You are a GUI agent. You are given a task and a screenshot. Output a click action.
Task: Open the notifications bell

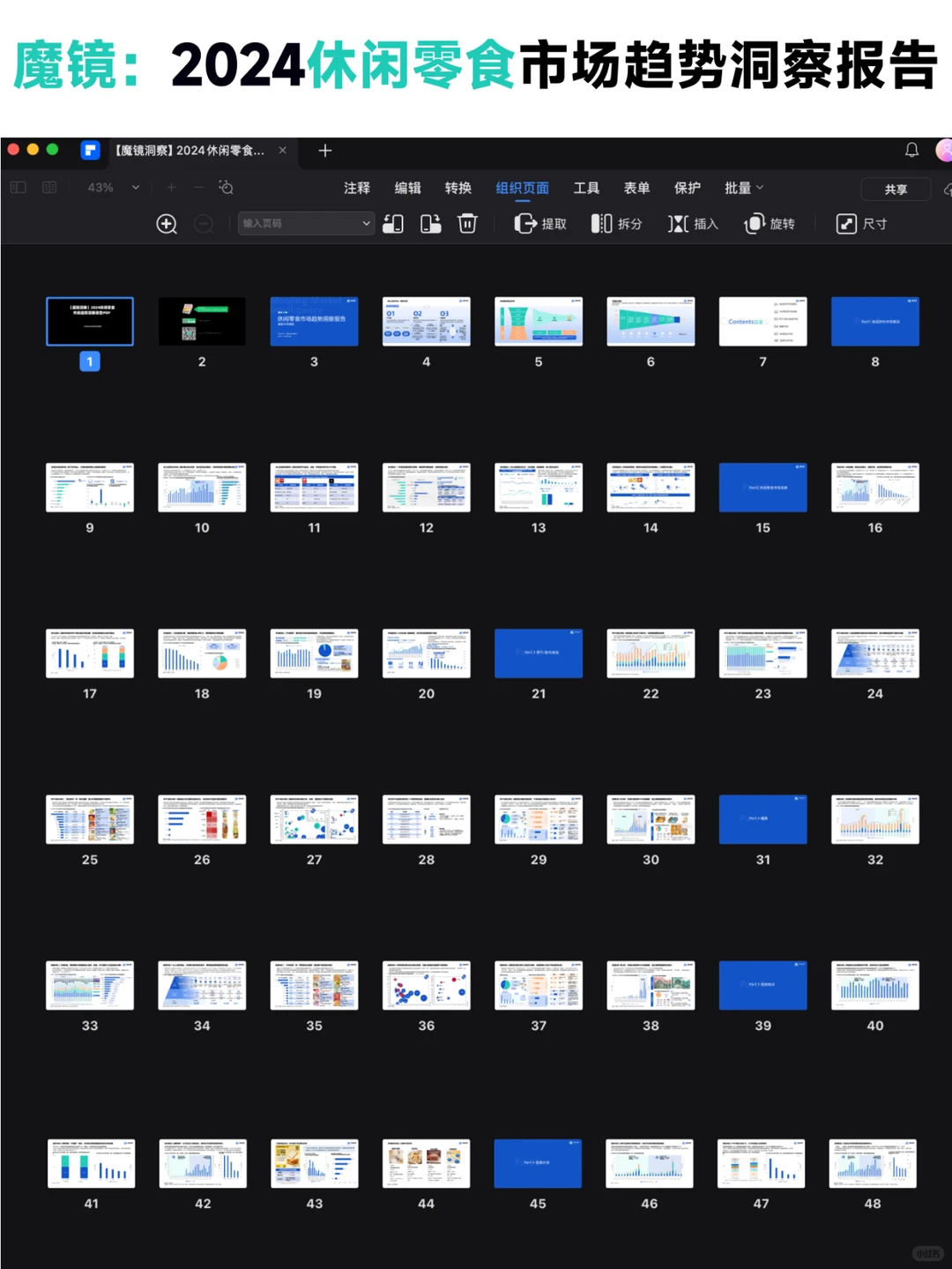click(x=911, y=150)
